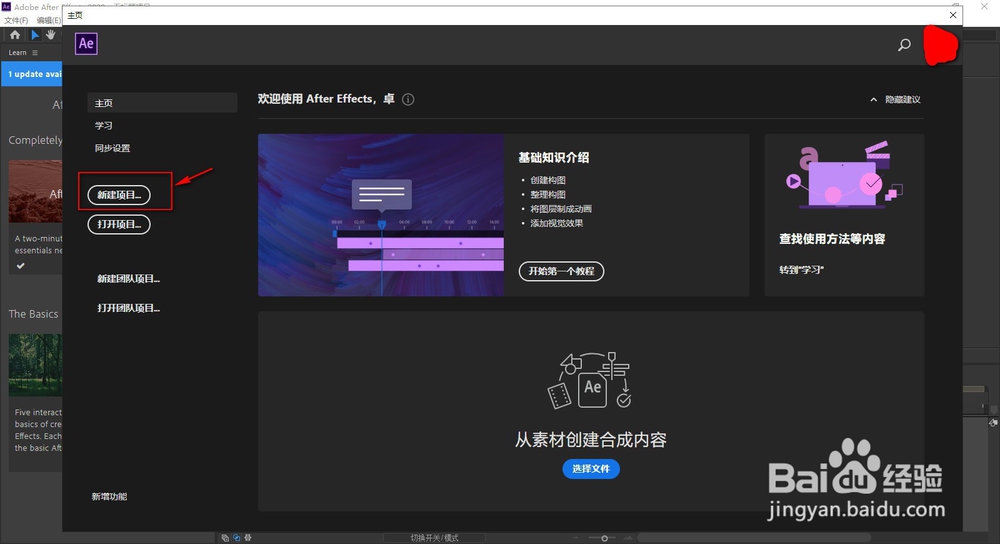Image resolution: width=1000 pixels, height=544 pixels.
Task: Click the 添加视觉效果 bullet item
Action: pos(557,223)
